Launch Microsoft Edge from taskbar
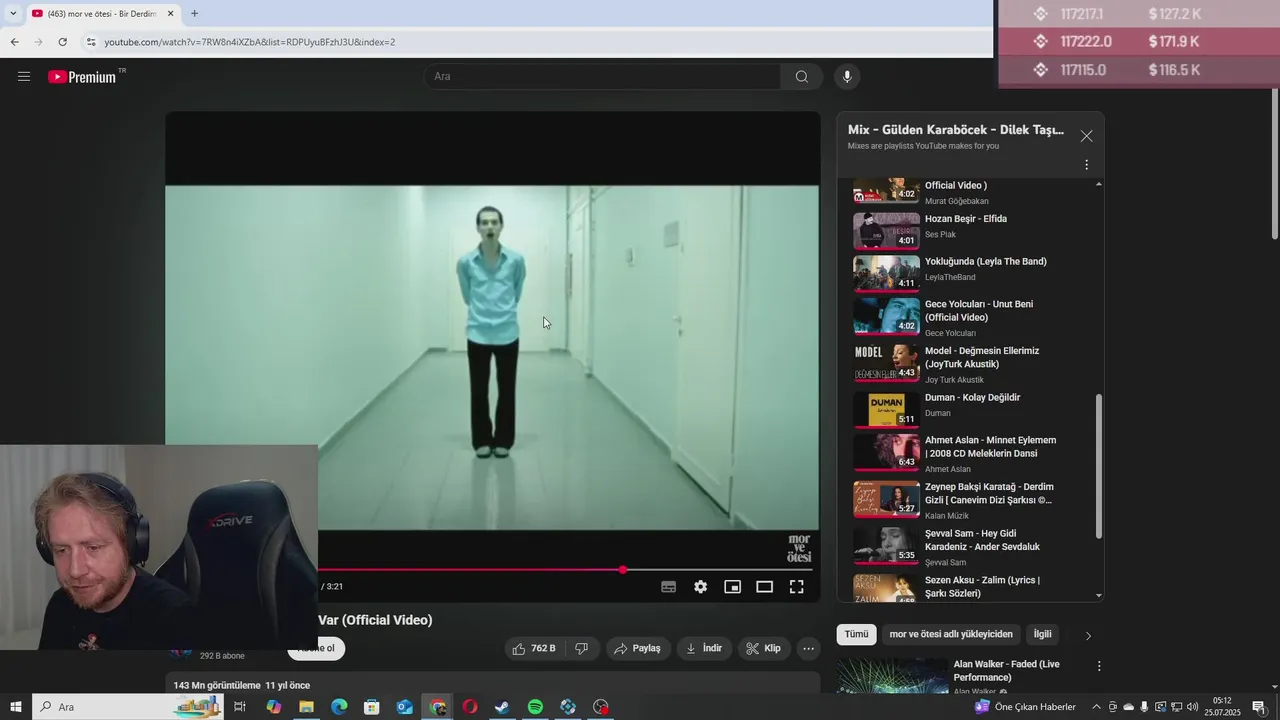This screenshot has height=720, width=1280. point(339,707)
